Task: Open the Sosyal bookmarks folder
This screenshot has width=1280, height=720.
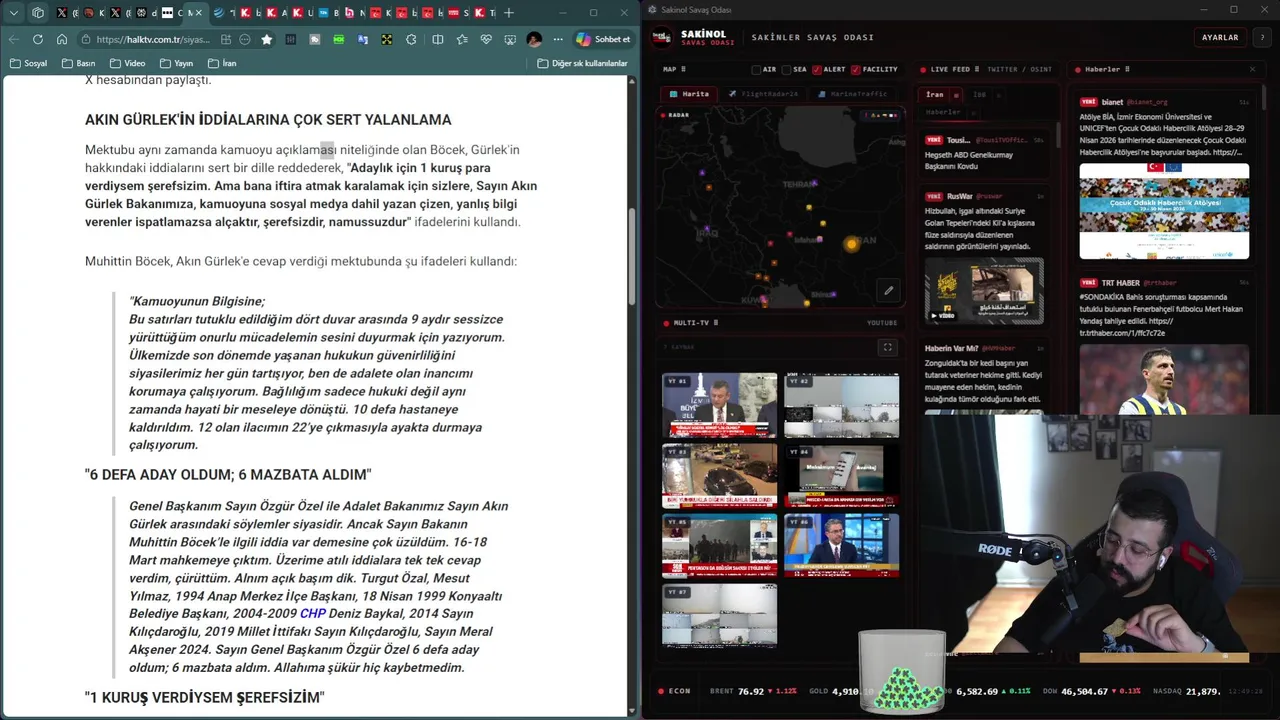Action: pyautogui.click(x=28, y=63)
